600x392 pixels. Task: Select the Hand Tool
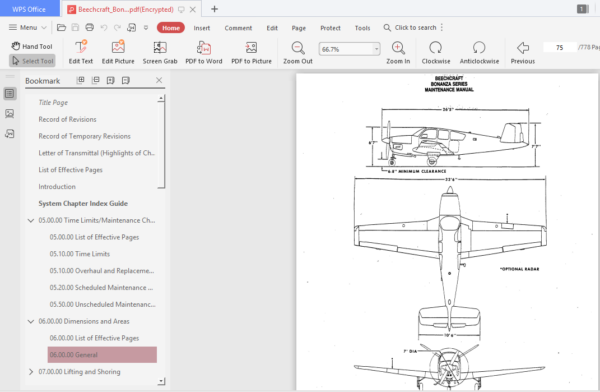coord(32,46)
